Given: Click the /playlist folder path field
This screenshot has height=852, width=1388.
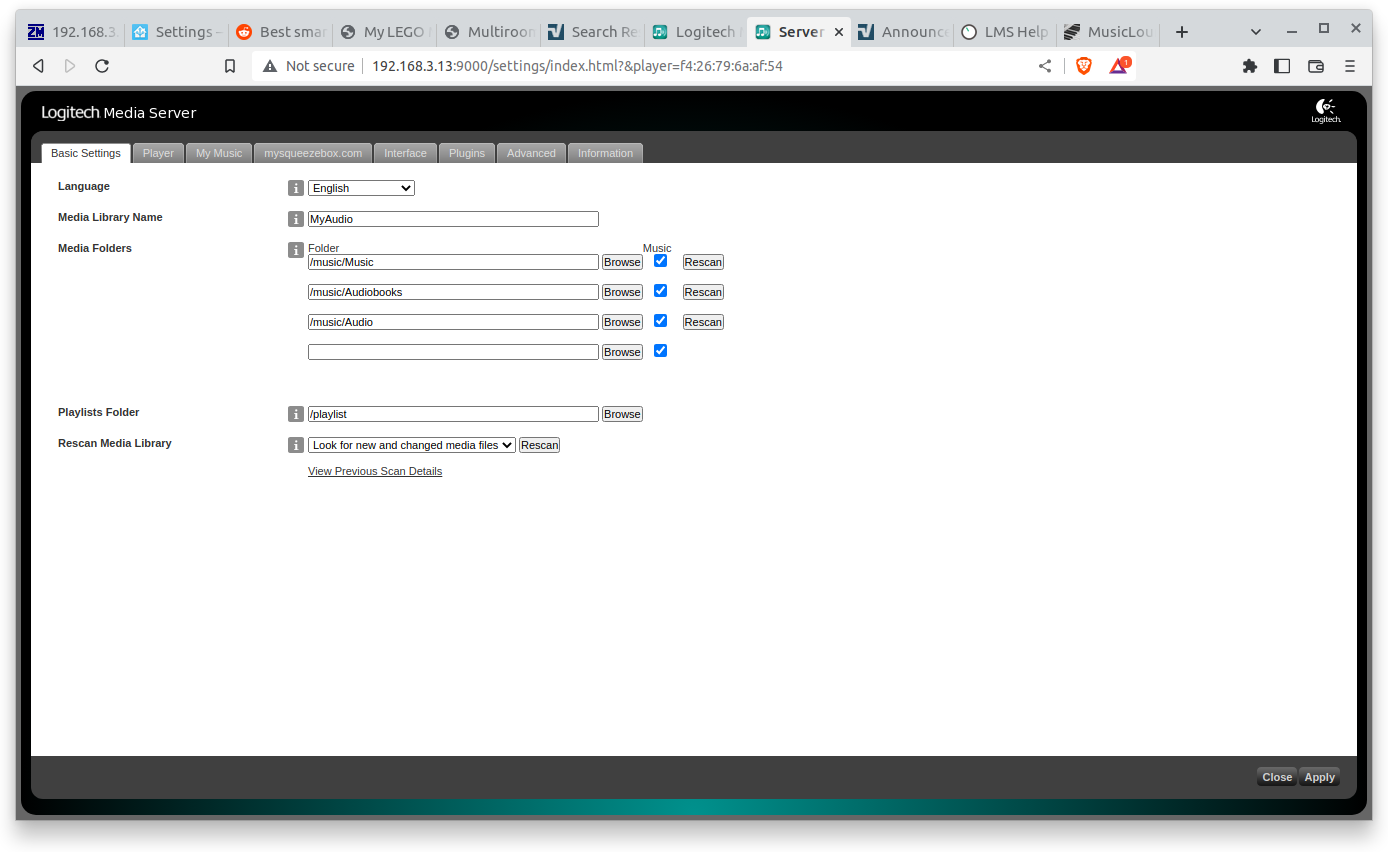Looking at the screenshot, I should 453,414.
